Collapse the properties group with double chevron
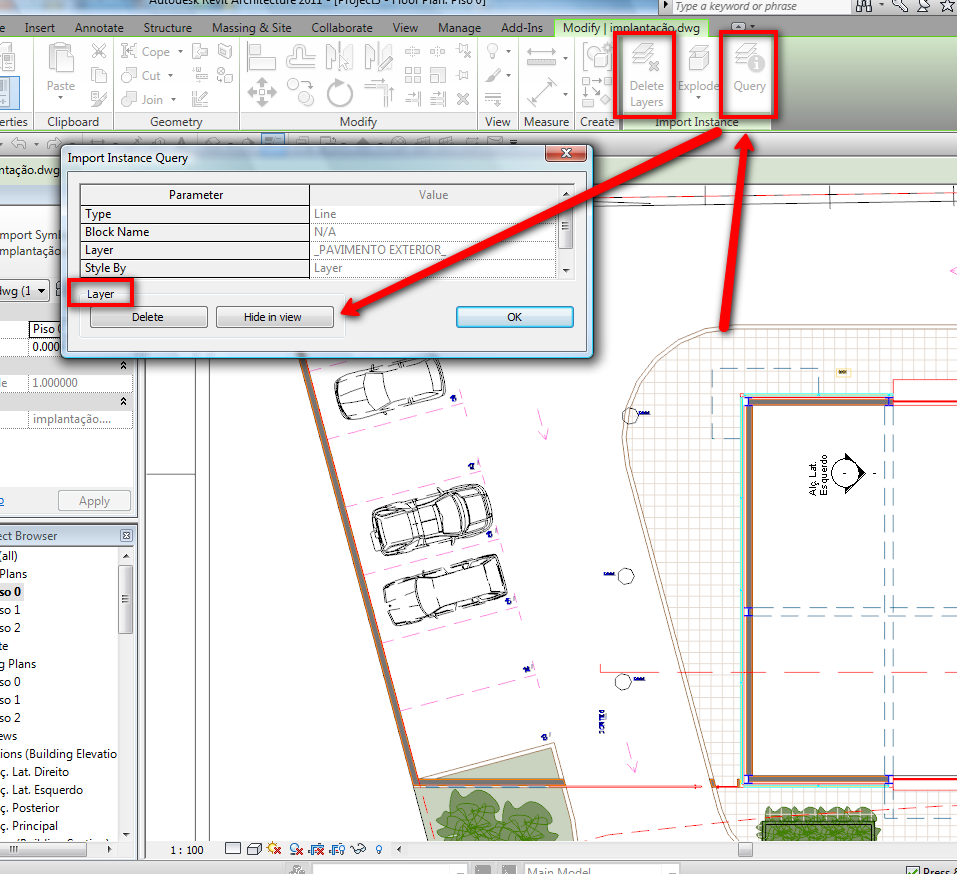 (x=124, y=366)
